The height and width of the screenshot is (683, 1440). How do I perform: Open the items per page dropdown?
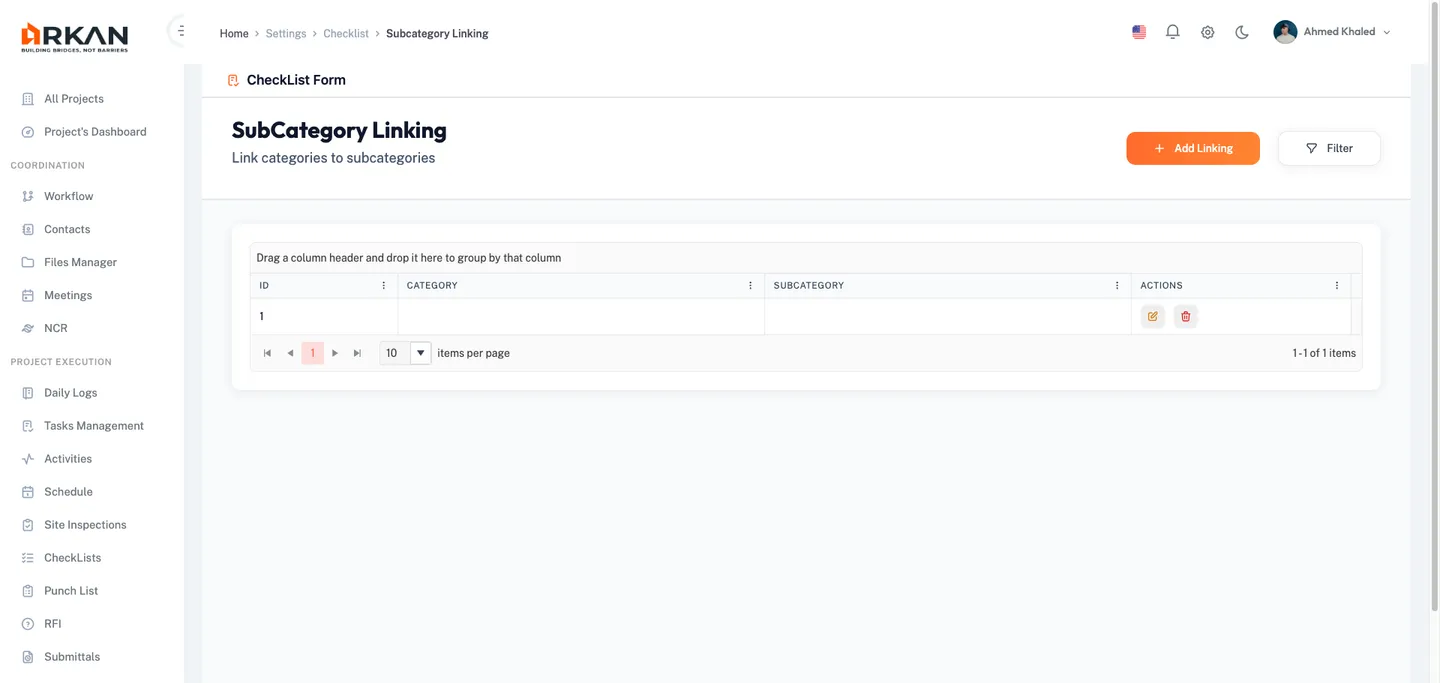point(420,352)
